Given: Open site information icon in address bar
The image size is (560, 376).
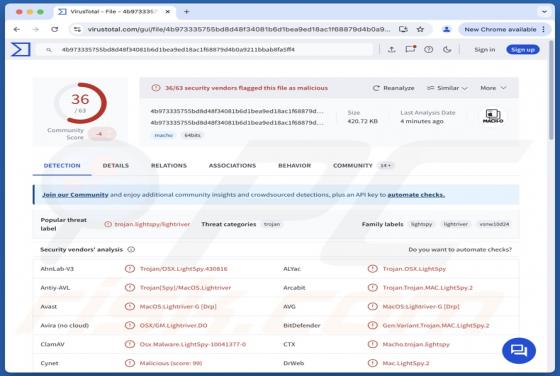Looking at the screenshot, I should pyautogui.click(x=77, y=29).
